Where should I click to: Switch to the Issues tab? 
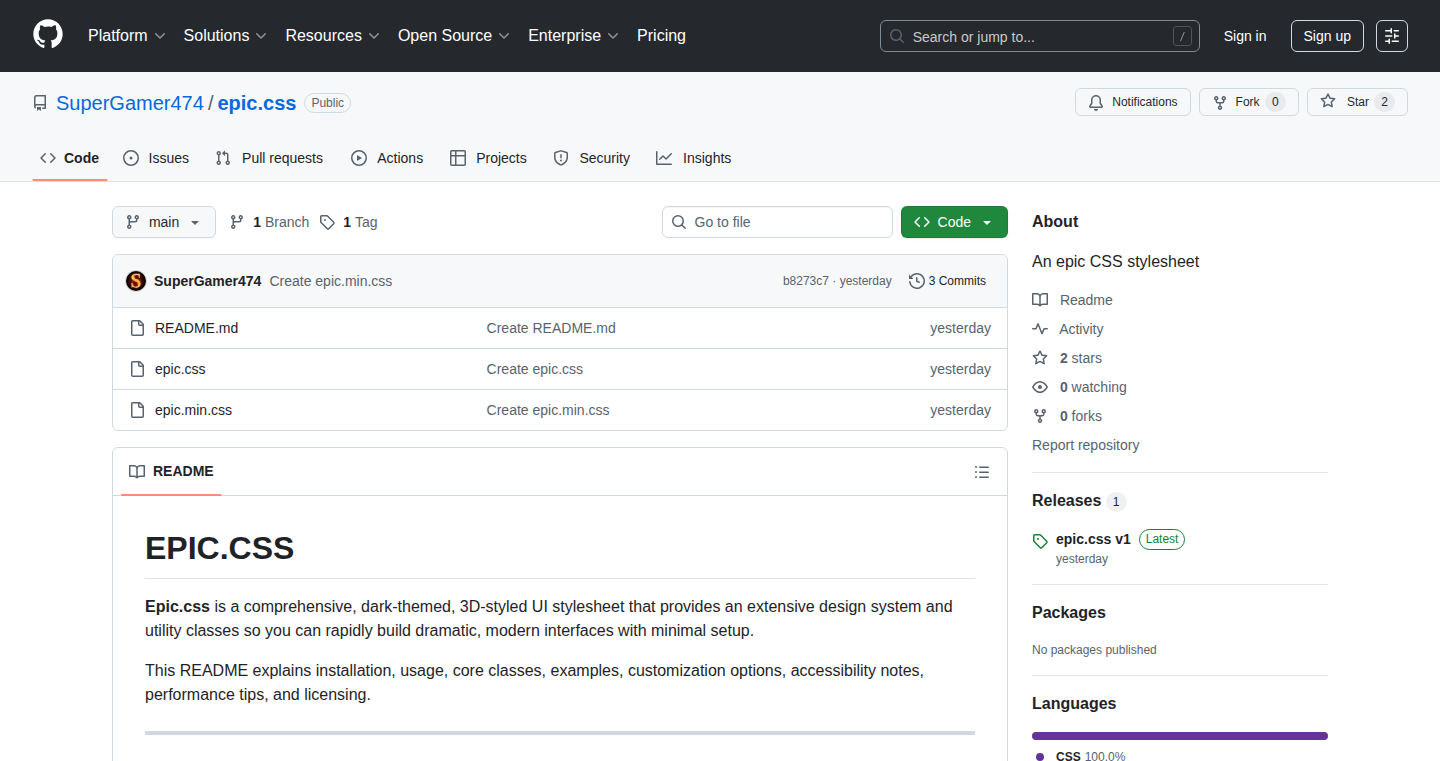click(156, 158)
